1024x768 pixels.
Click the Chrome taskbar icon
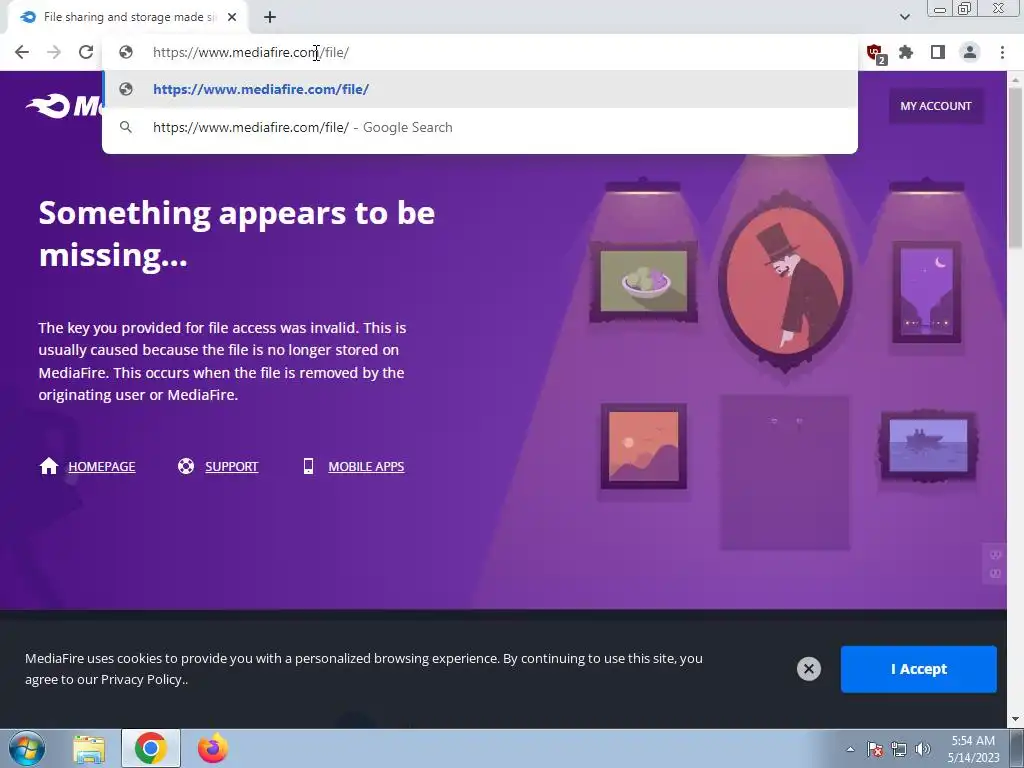[151, 748]
